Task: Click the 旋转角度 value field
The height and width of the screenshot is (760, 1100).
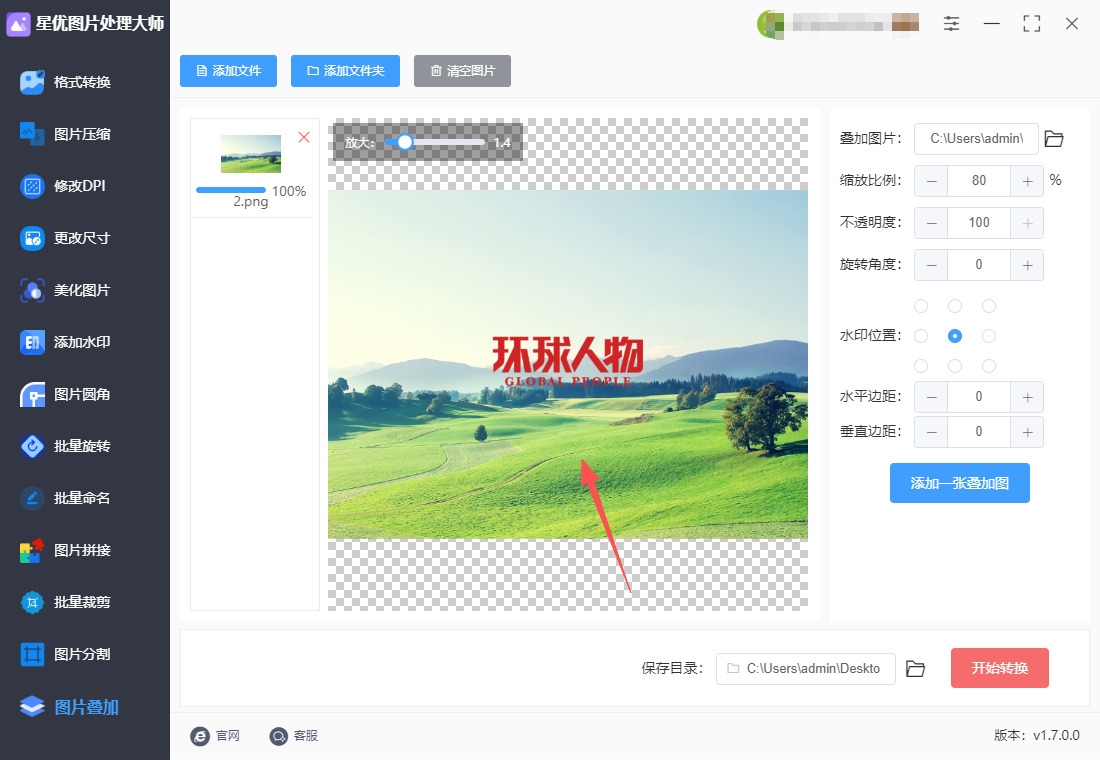Action: tap(979, 265)
